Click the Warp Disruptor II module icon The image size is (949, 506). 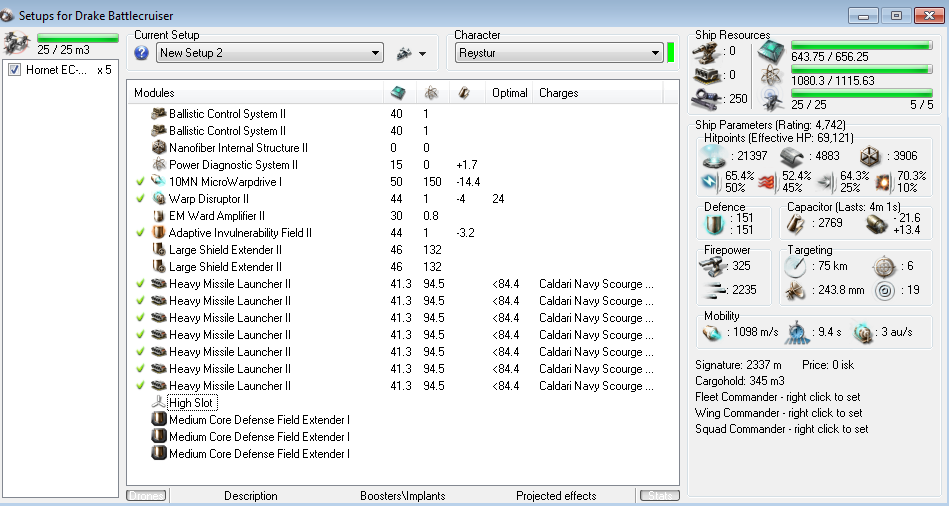click(159, 199)
